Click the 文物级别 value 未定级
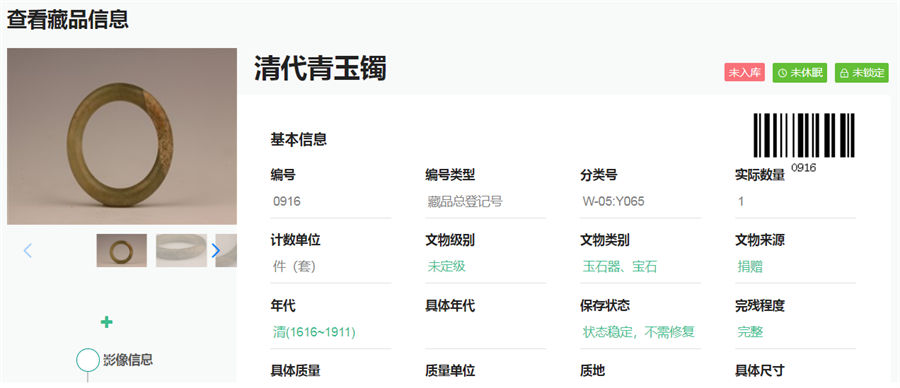The height and width of the screenshot is (388, 900). coord(447,266)
